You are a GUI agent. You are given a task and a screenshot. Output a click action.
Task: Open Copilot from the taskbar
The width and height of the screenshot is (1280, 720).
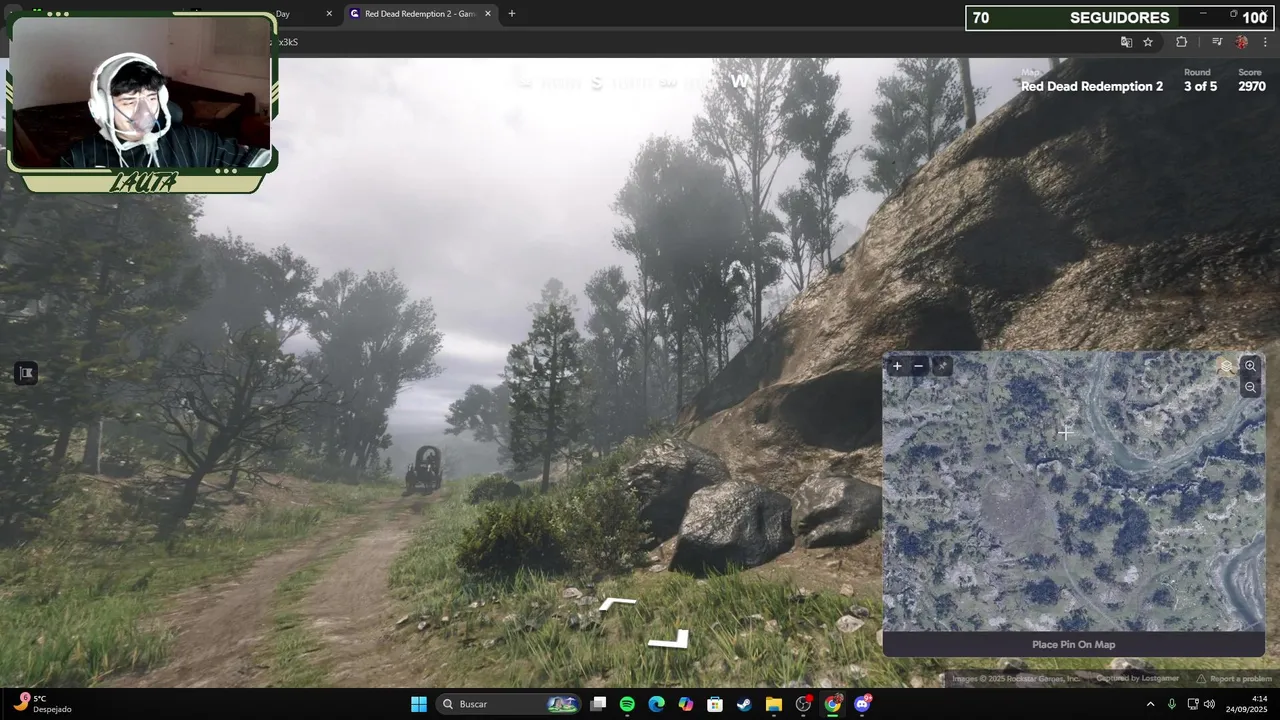coord(685,704)
